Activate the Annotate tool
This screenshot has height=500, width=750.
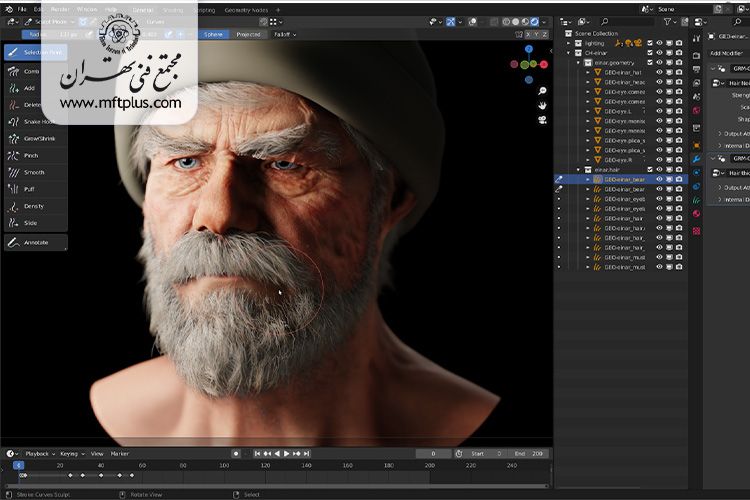click(x=35, y=243)
